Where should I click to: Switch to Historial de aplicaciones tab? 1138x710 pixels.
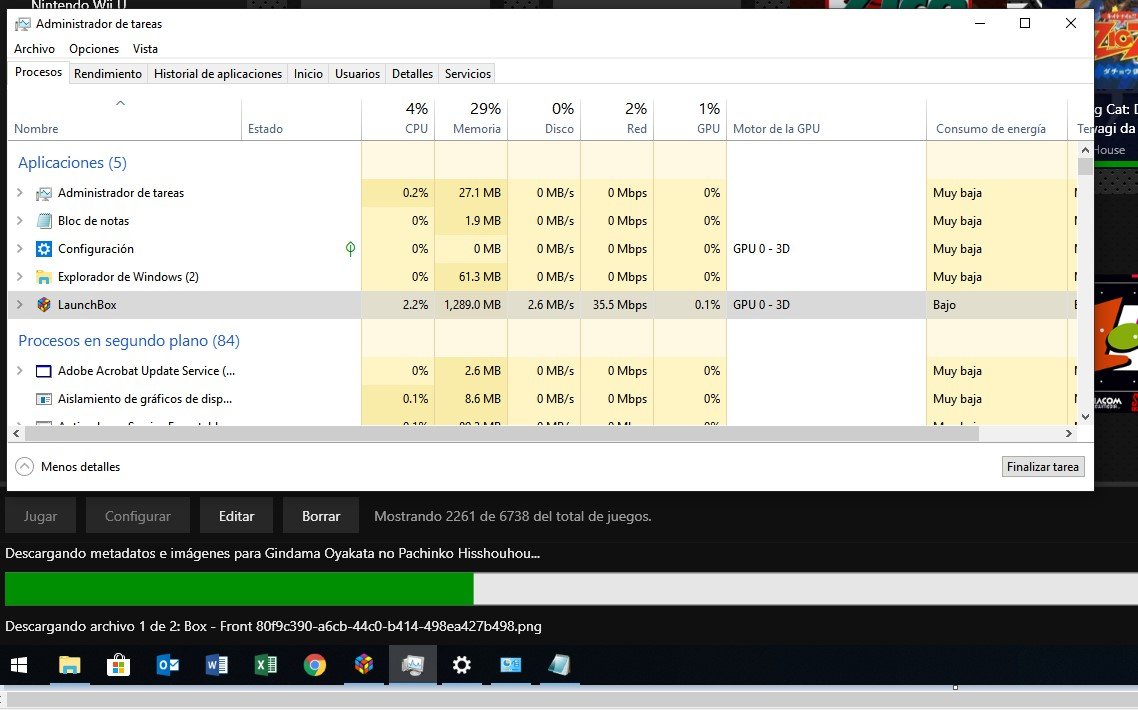click(x=218, y=74)
